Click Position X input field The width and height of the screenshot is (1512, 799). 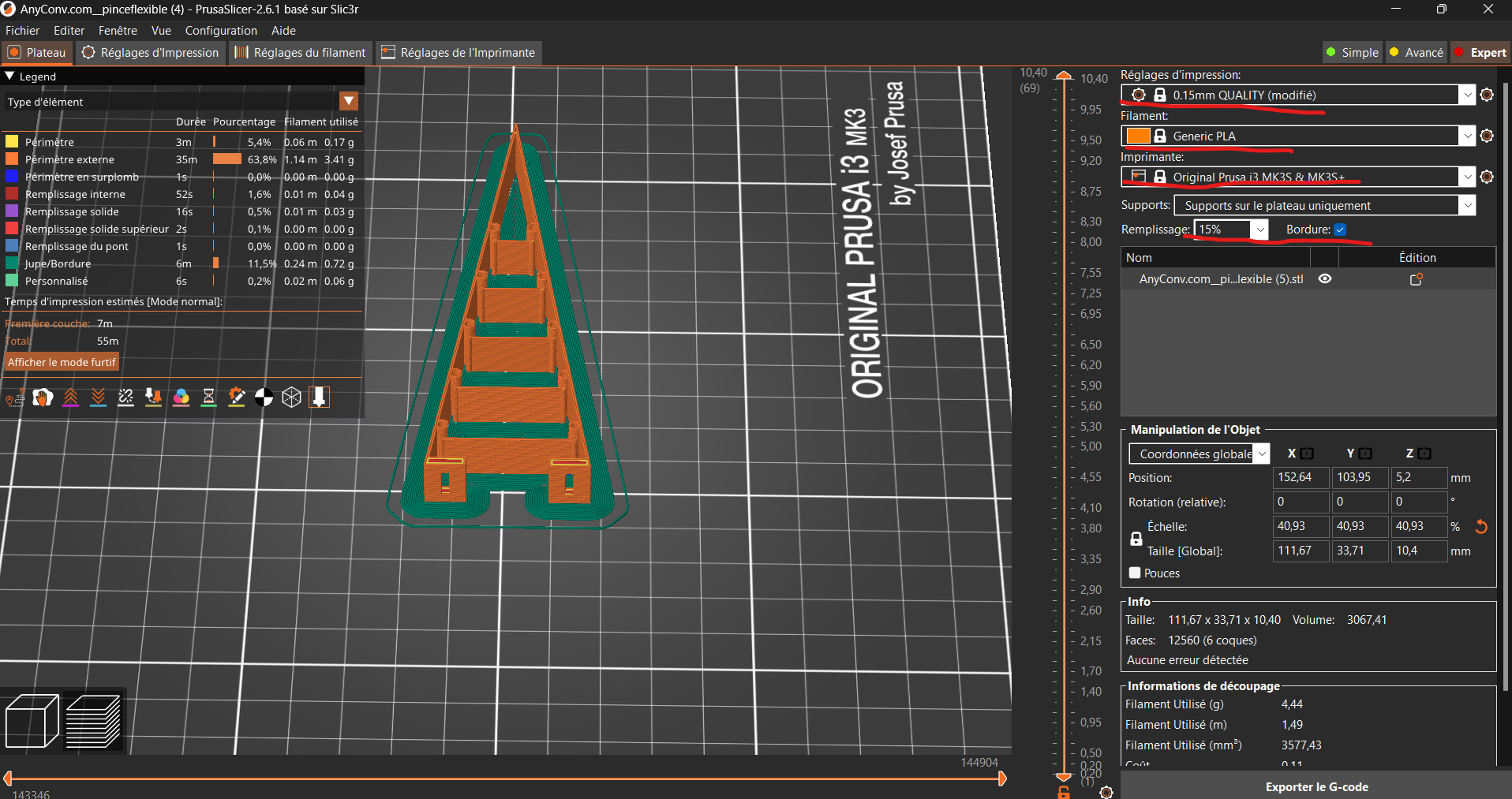[1300, 477]
